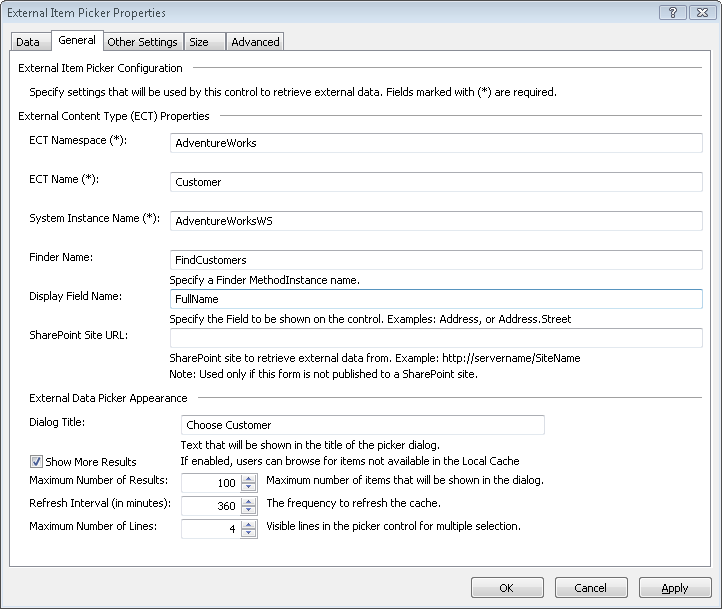Viewport: 722px width, 609px height.
Task: Confirm with the OK button
Action: point(507,588)
